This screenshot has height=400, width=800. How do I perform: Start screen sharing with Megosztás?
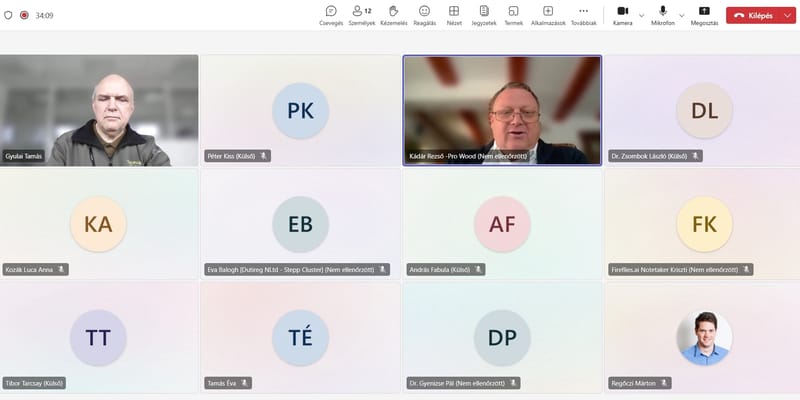coord(704,15)
